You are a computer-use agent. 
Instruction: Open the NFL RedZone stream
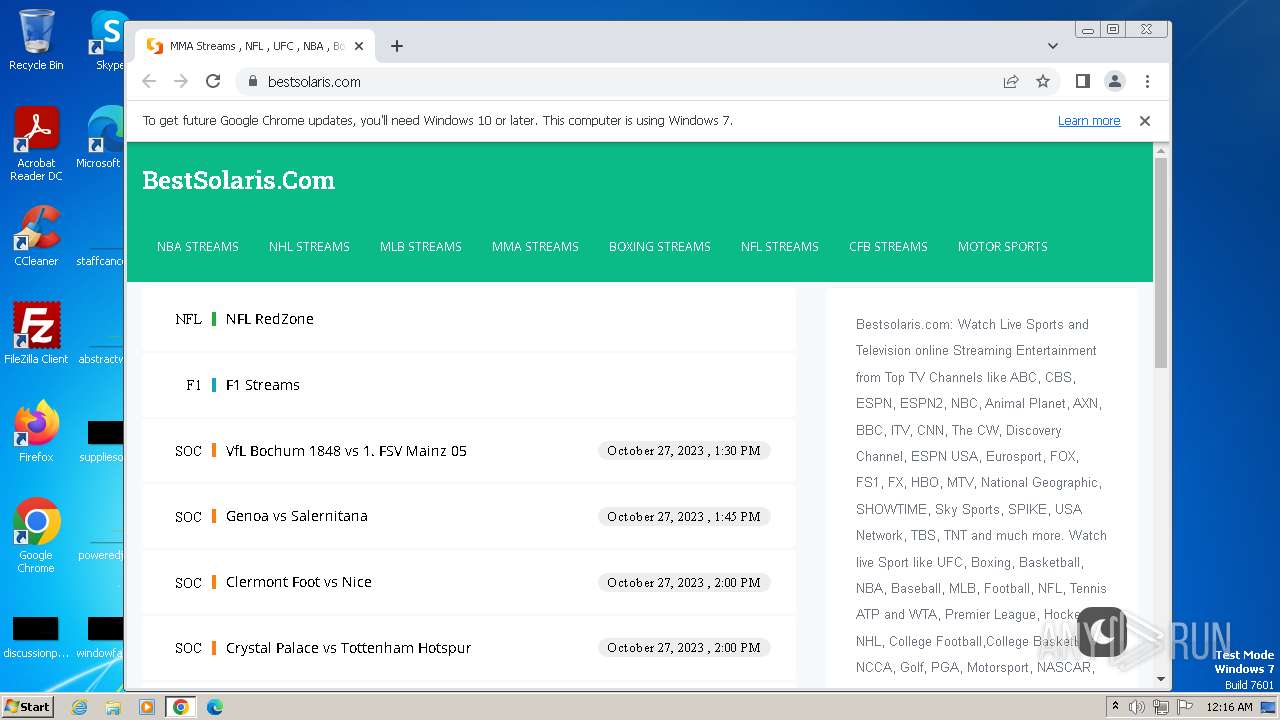(270, 319)
